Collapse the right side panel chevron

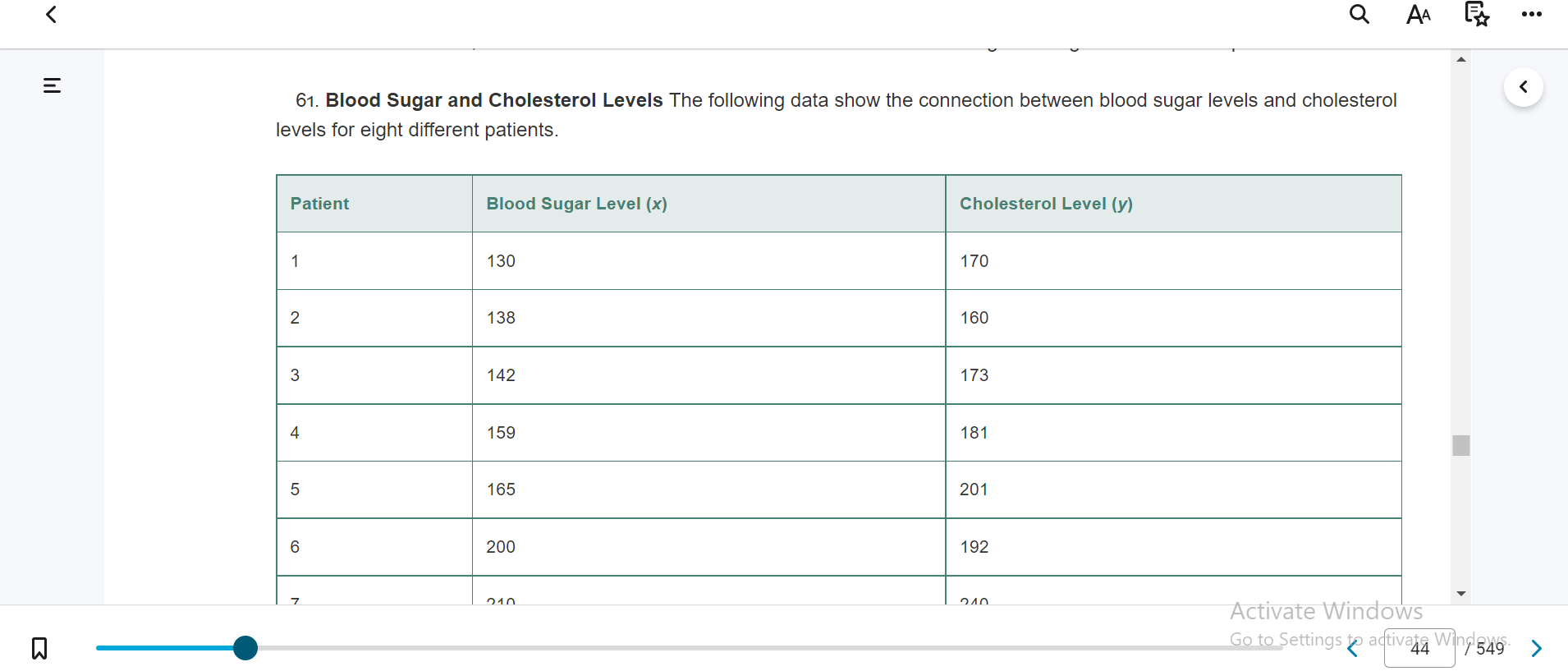pos(1524,86)
